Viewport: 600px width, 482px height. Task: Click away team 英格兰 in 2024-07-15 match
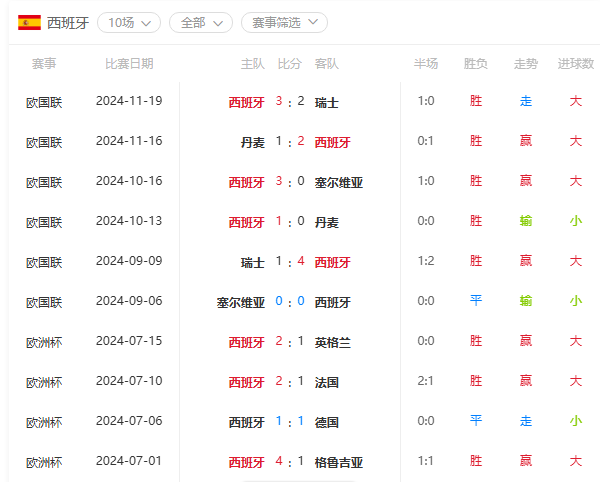333,343
